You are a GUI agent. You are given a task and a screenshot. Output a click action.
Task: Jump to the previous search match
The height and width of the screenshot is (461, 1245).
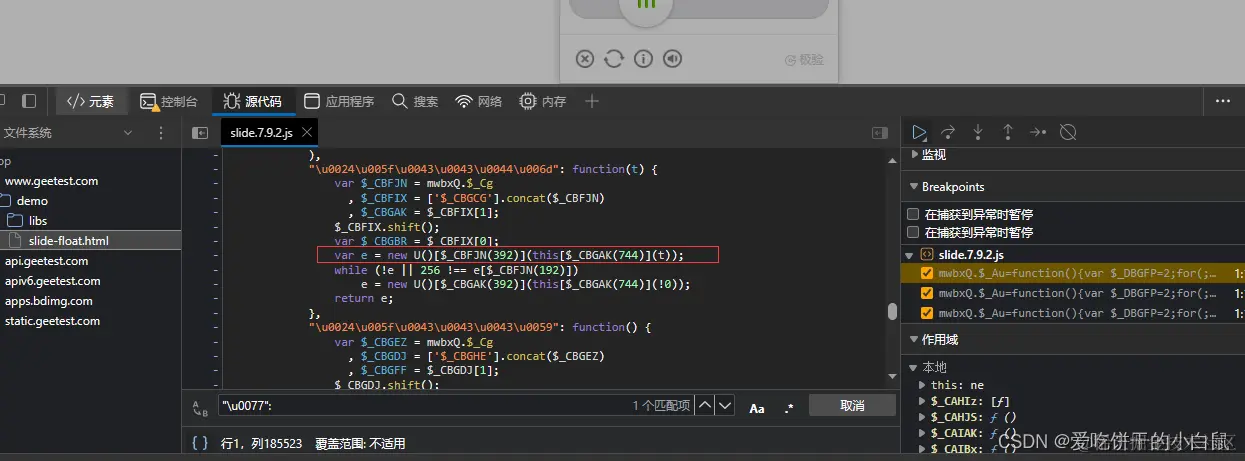(x=705, y=406)
